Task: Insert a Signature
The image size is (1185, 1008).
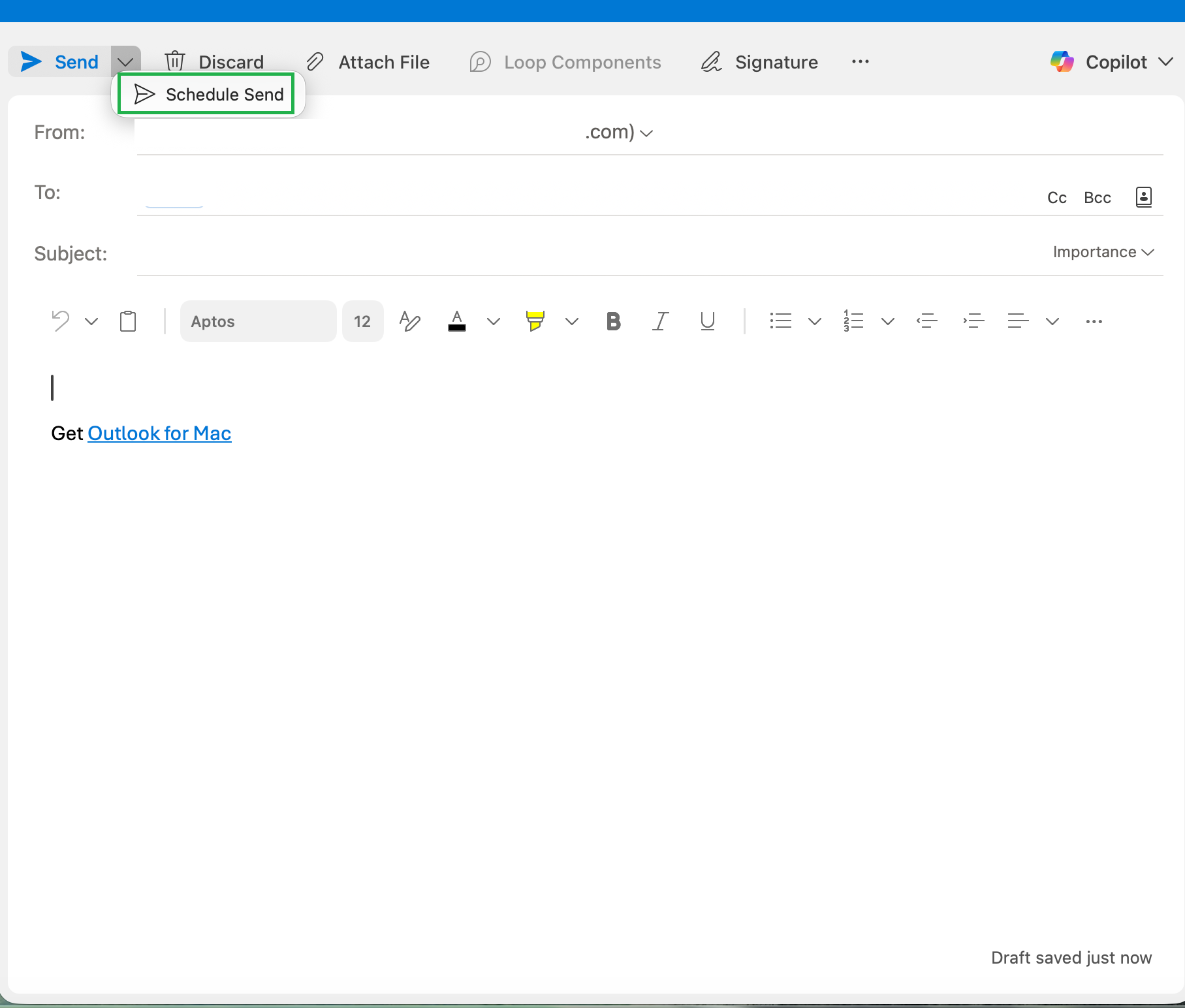Action: (x=759, y=62)
